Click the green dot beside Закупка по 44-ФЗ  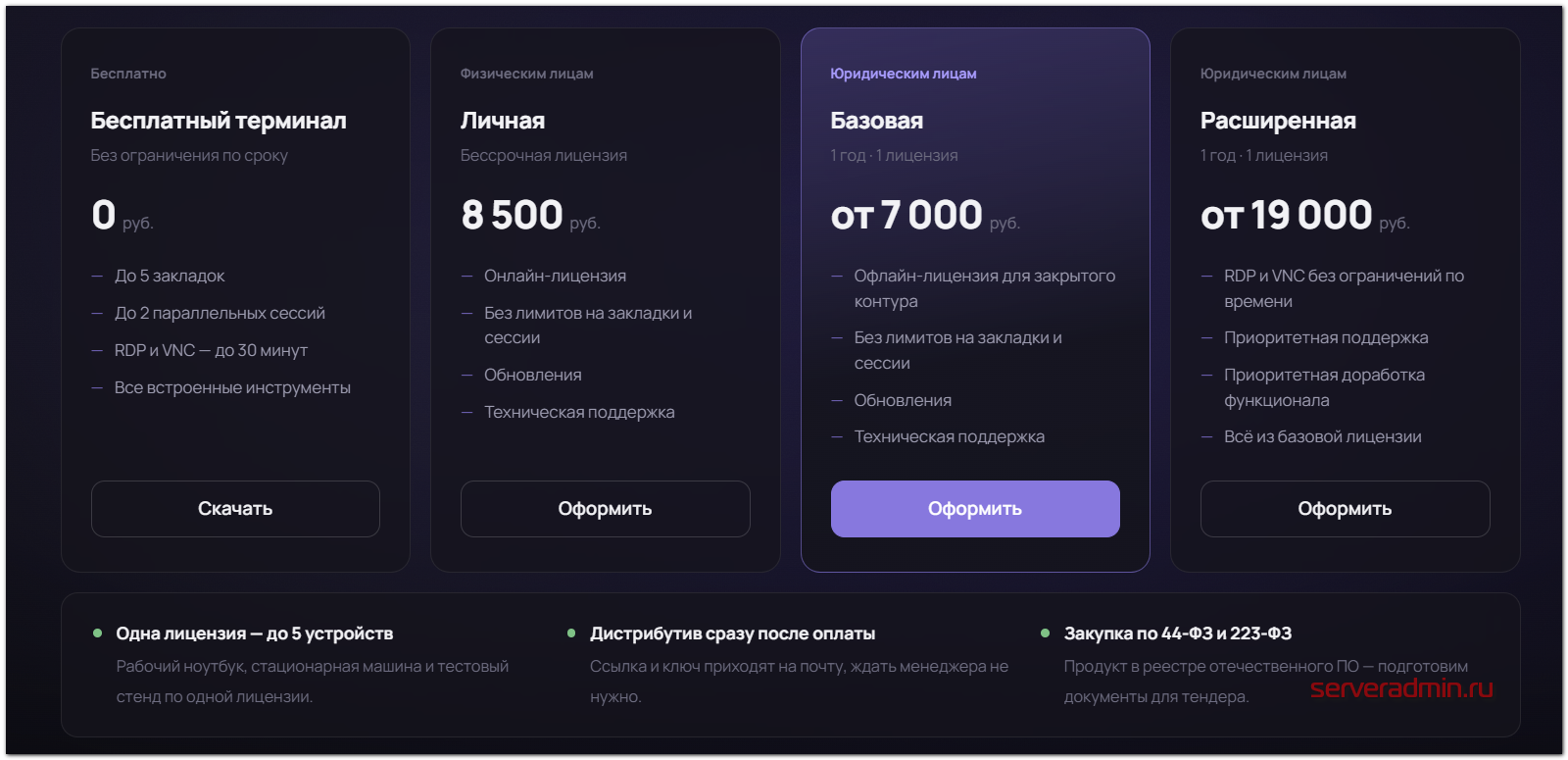tap(1045, 633)
